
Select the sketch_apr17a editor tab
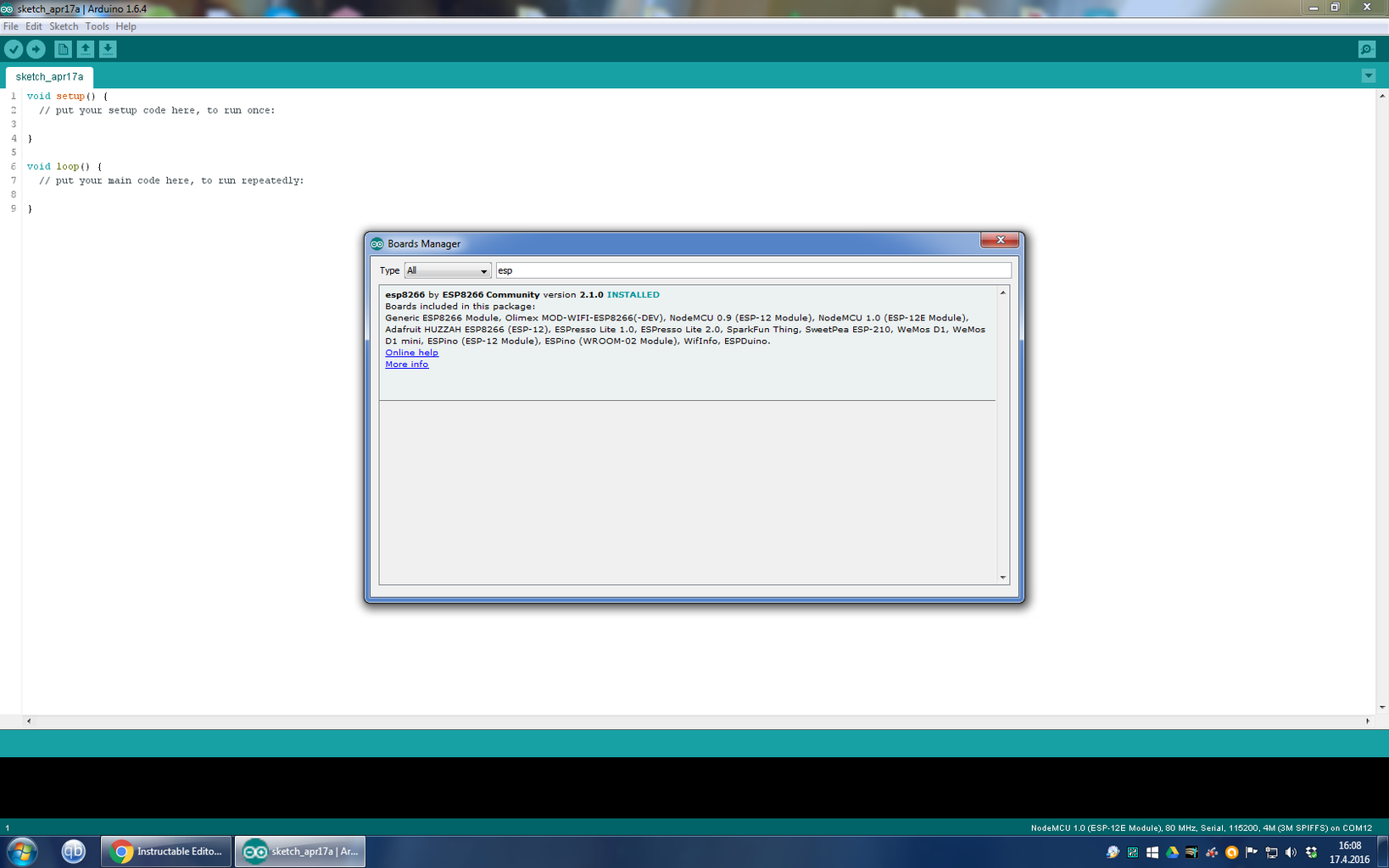[x=49, y=77]
